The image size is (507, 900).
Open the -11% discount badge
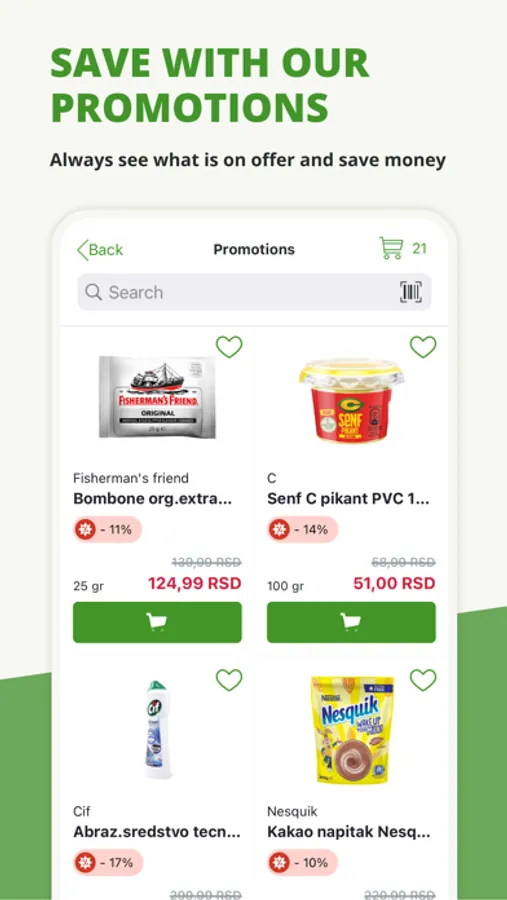click(x=107, y=529)
